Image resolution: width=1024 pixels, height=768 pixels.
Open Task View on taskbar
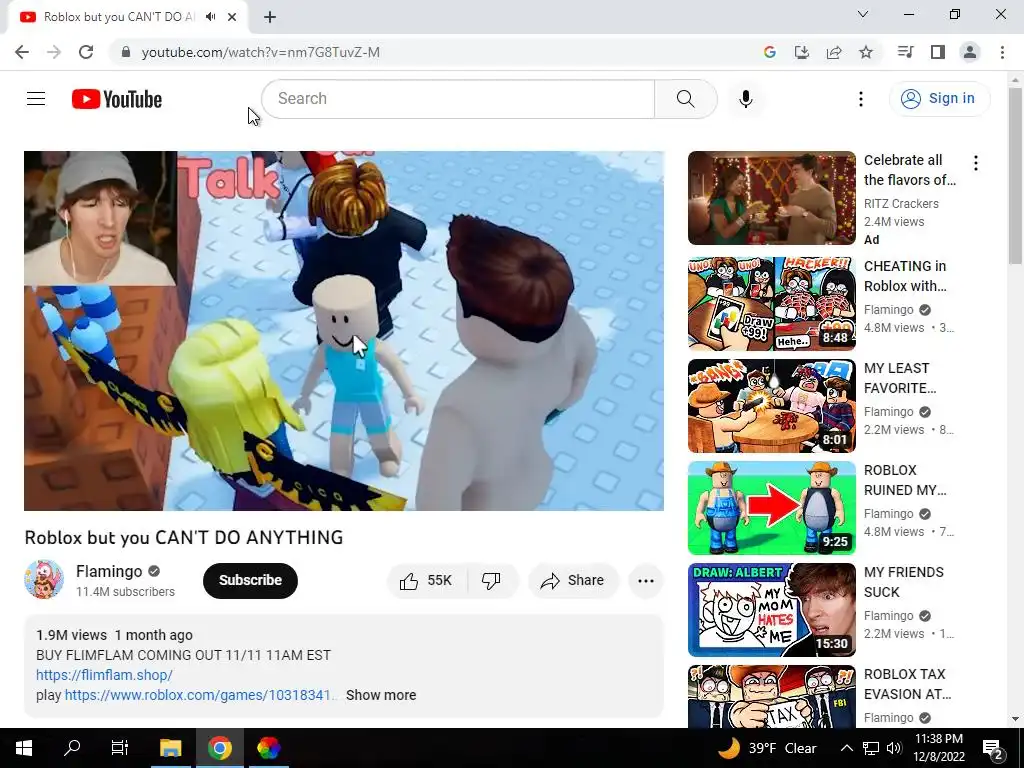click(120, 748)
